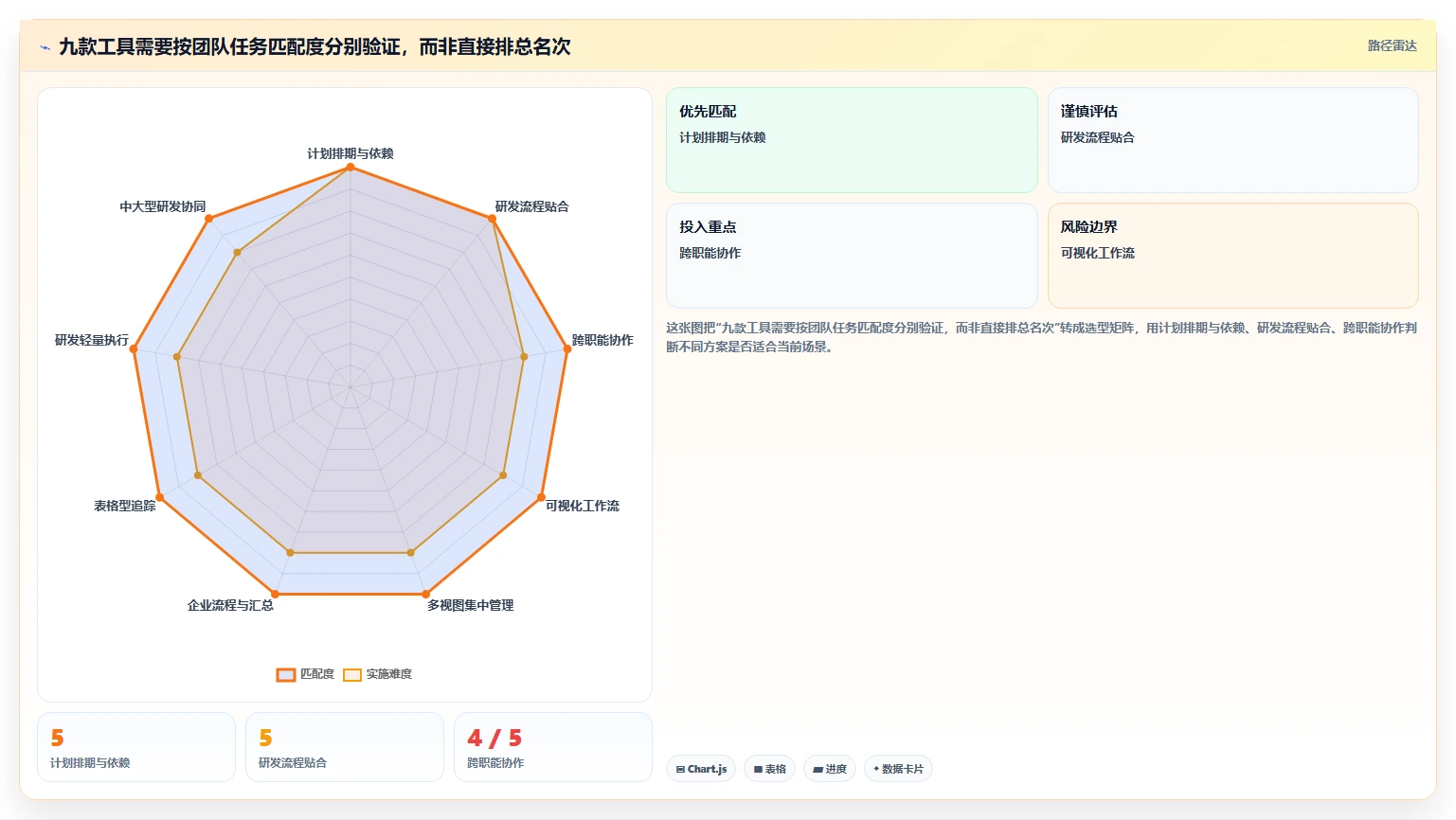Click radar axis label 中大型研发协同
The height and width of the screenshot is (820, 1456).
click(x=163, y=206)
